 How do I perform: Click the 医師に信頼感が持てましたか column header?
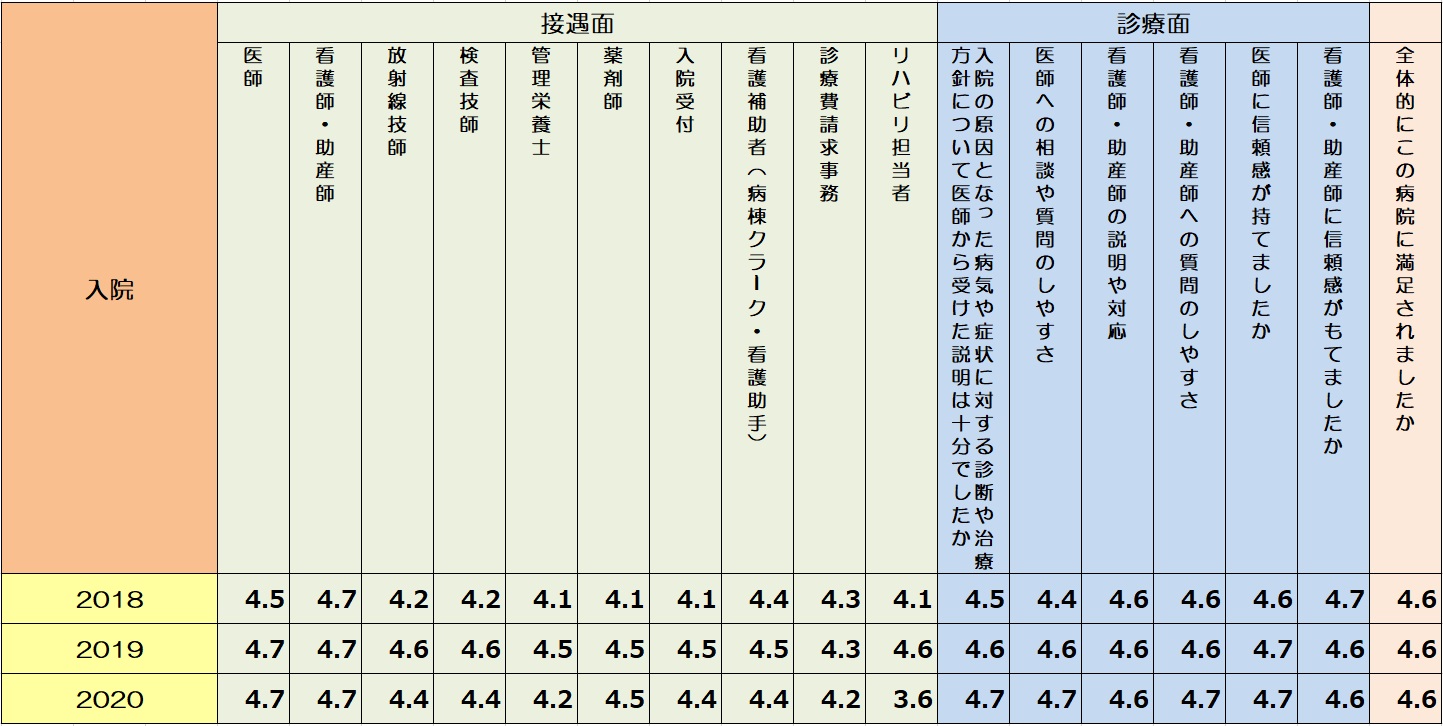(x=1262, y=308)
